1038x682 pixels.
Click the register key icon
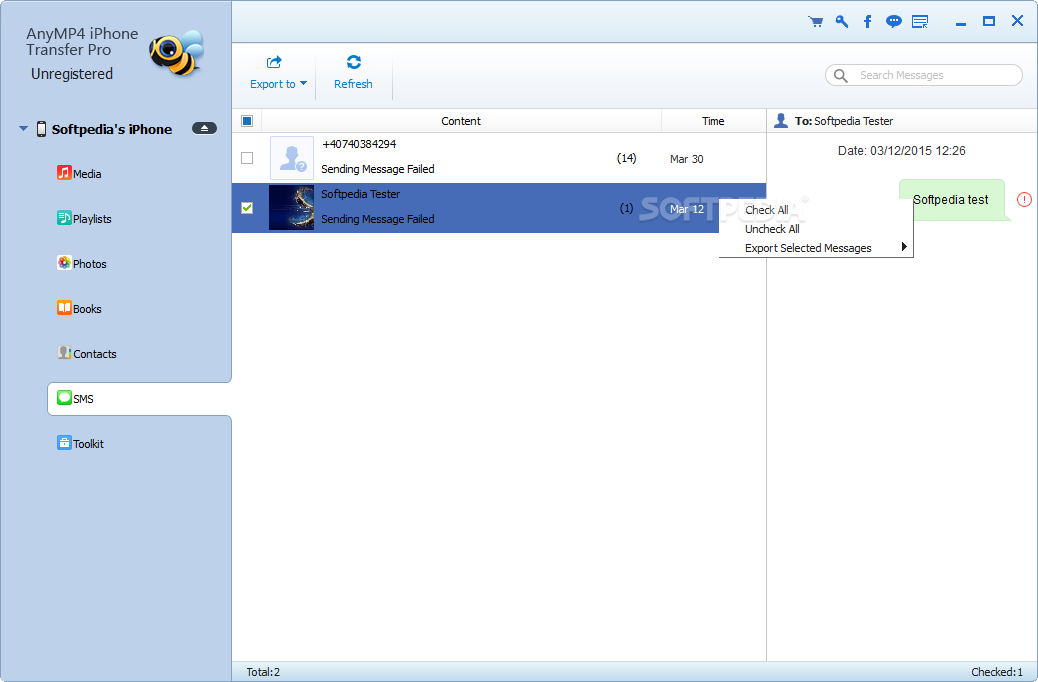click(x=841, y=22)
